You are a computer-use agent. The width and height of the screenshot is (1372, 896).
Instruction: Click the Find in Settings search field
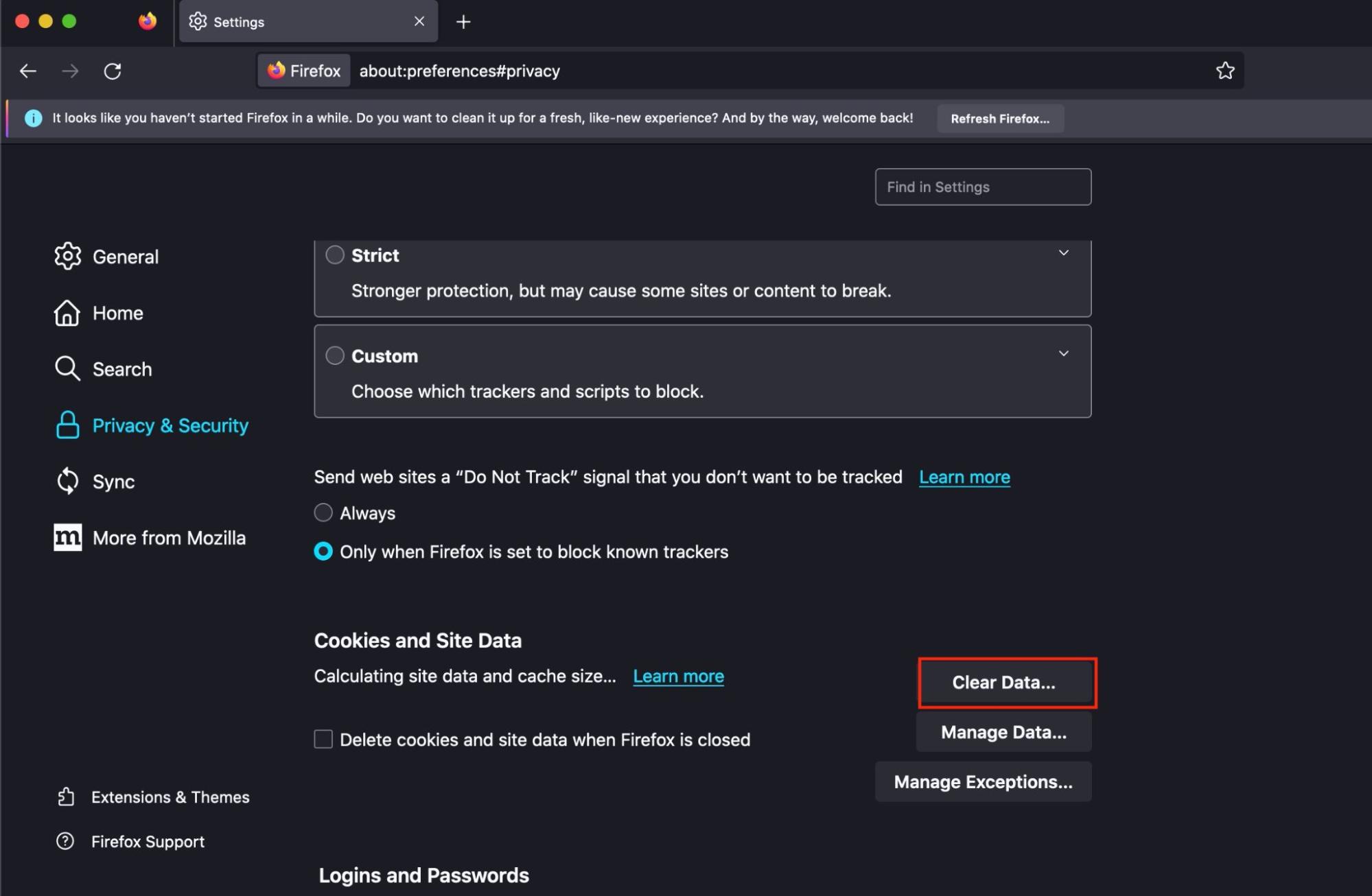tap(983, 187)
